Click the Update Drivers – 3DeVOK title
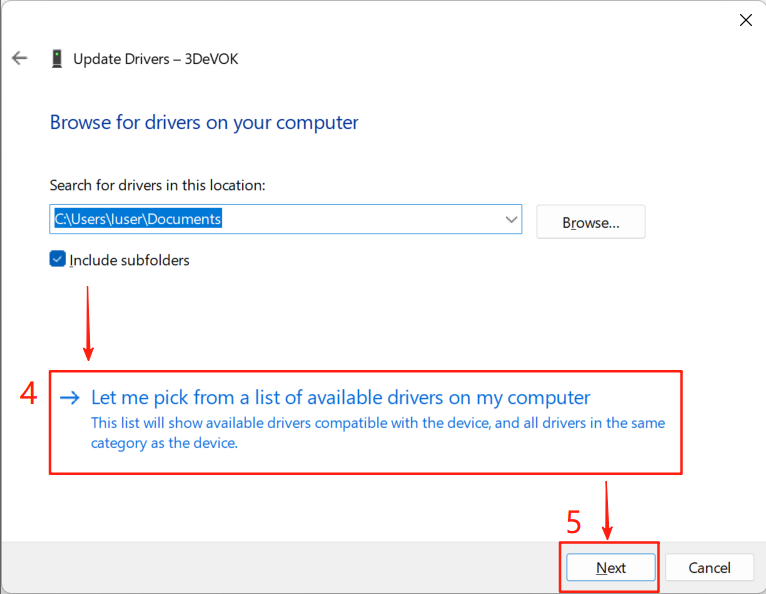 coord(155,59)
